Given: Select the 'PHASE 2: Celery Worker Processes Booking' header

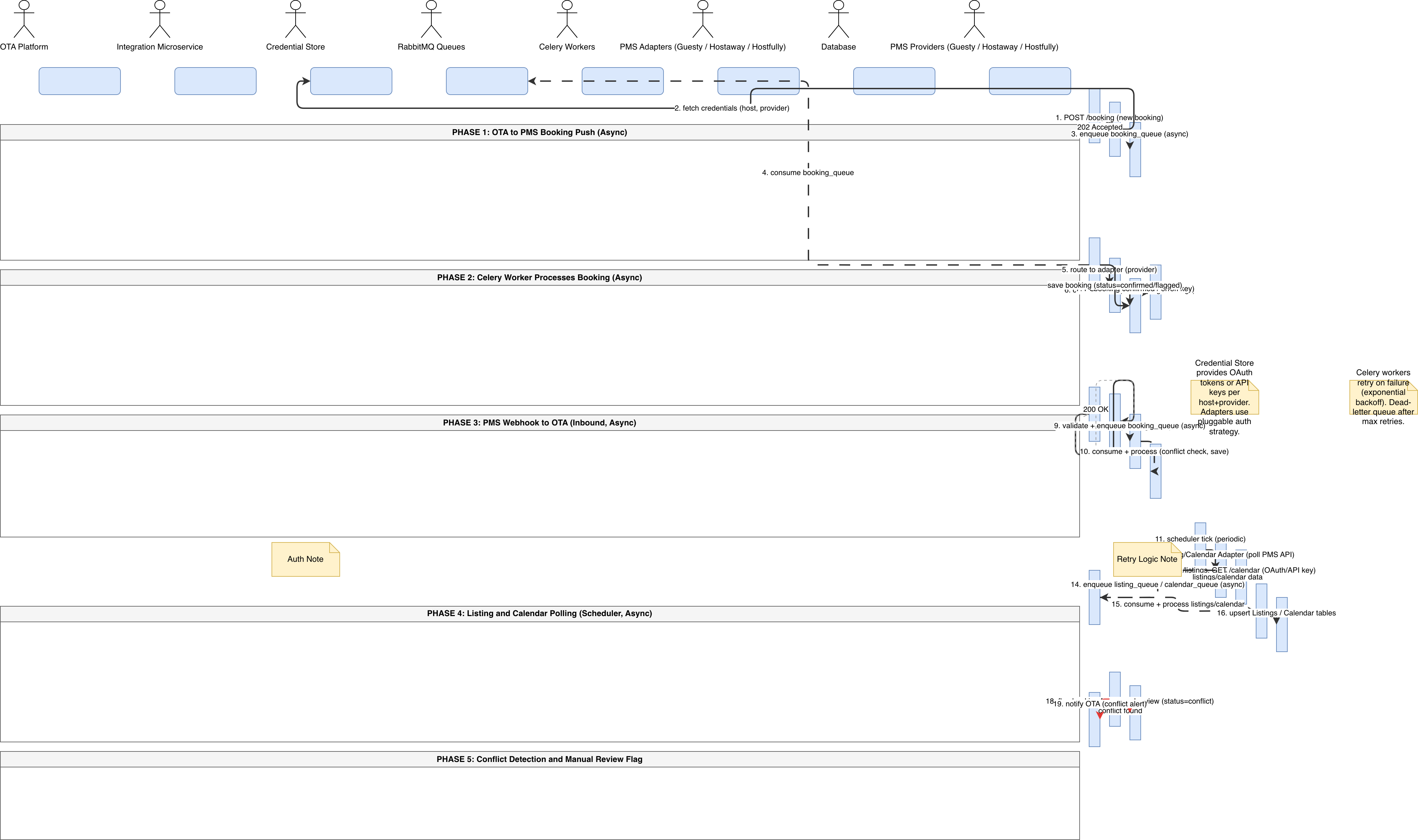Looking at the screenshot, I should (540, 278).
